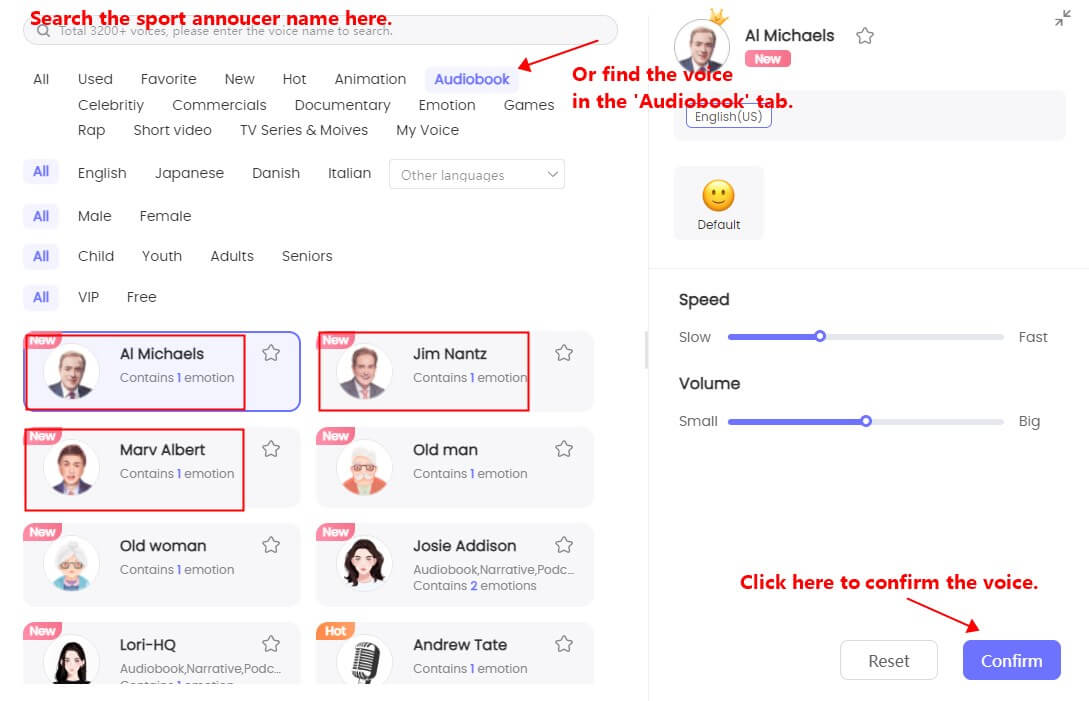The height and width of the screenshot is (701, 1089).
Task: Filter by Seniors age group
Action: tap(307, 256)
